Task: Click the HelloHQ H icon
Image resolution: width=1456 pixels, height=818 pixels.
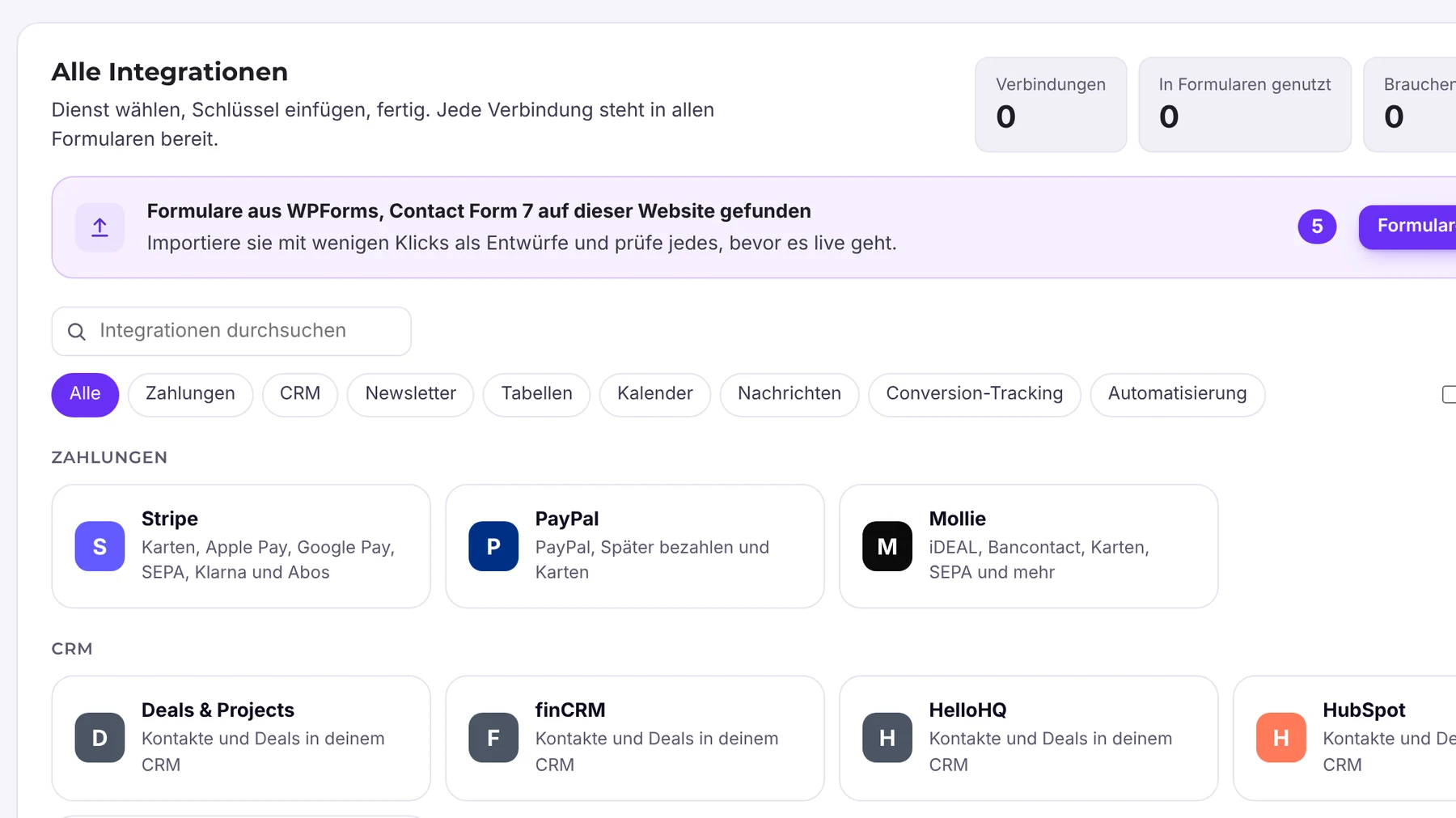Action: 887,738
